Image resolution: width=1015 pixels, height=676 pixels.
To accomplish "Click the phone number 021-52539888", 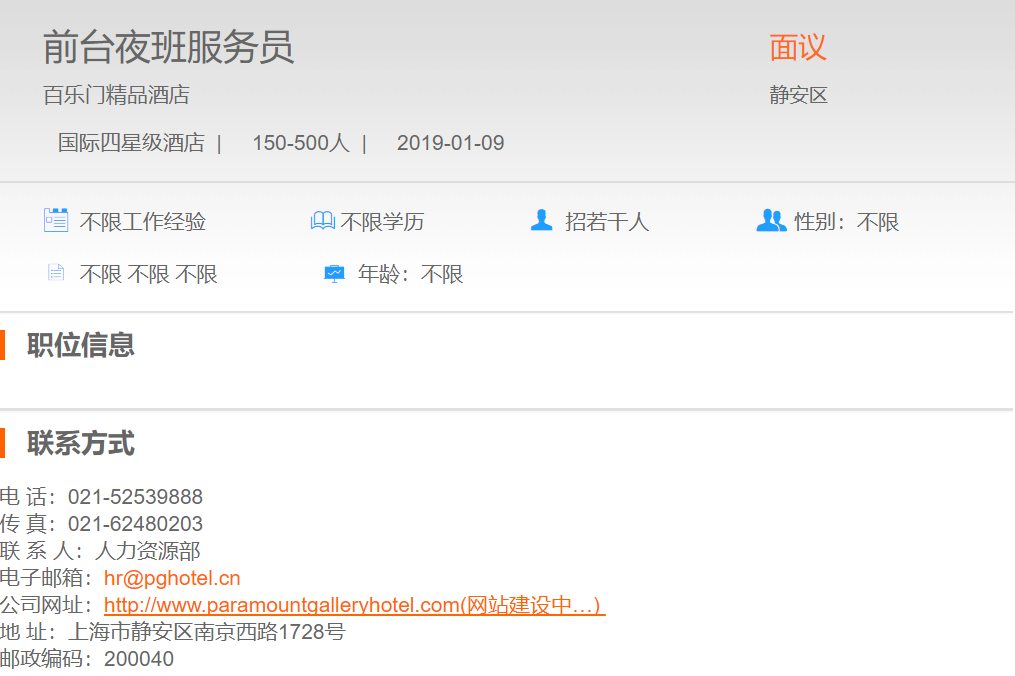I will (135, 497).
